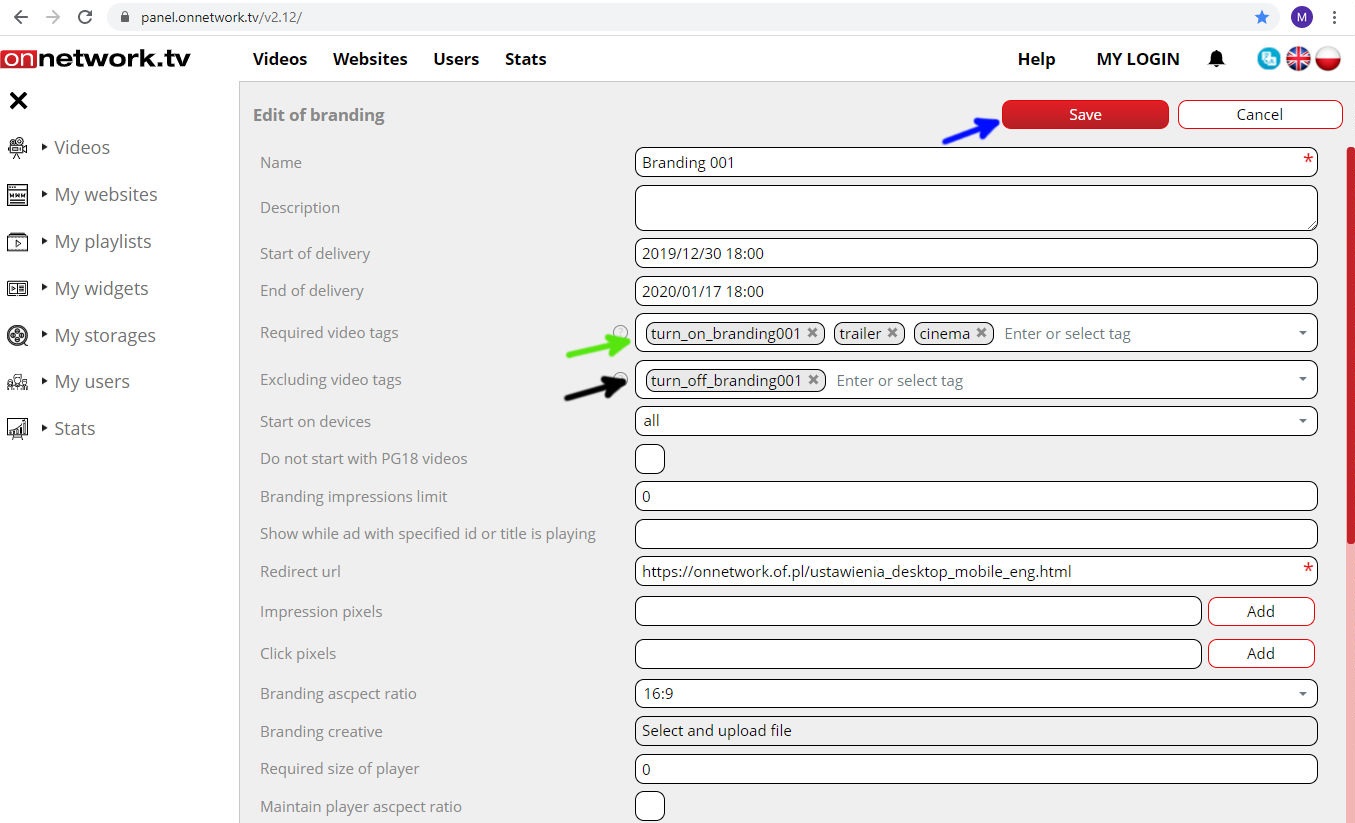Toggle Do not start with PG18 videos checkbox
The height and width of the screenshot is (823, 1355).
pos(650,459)
